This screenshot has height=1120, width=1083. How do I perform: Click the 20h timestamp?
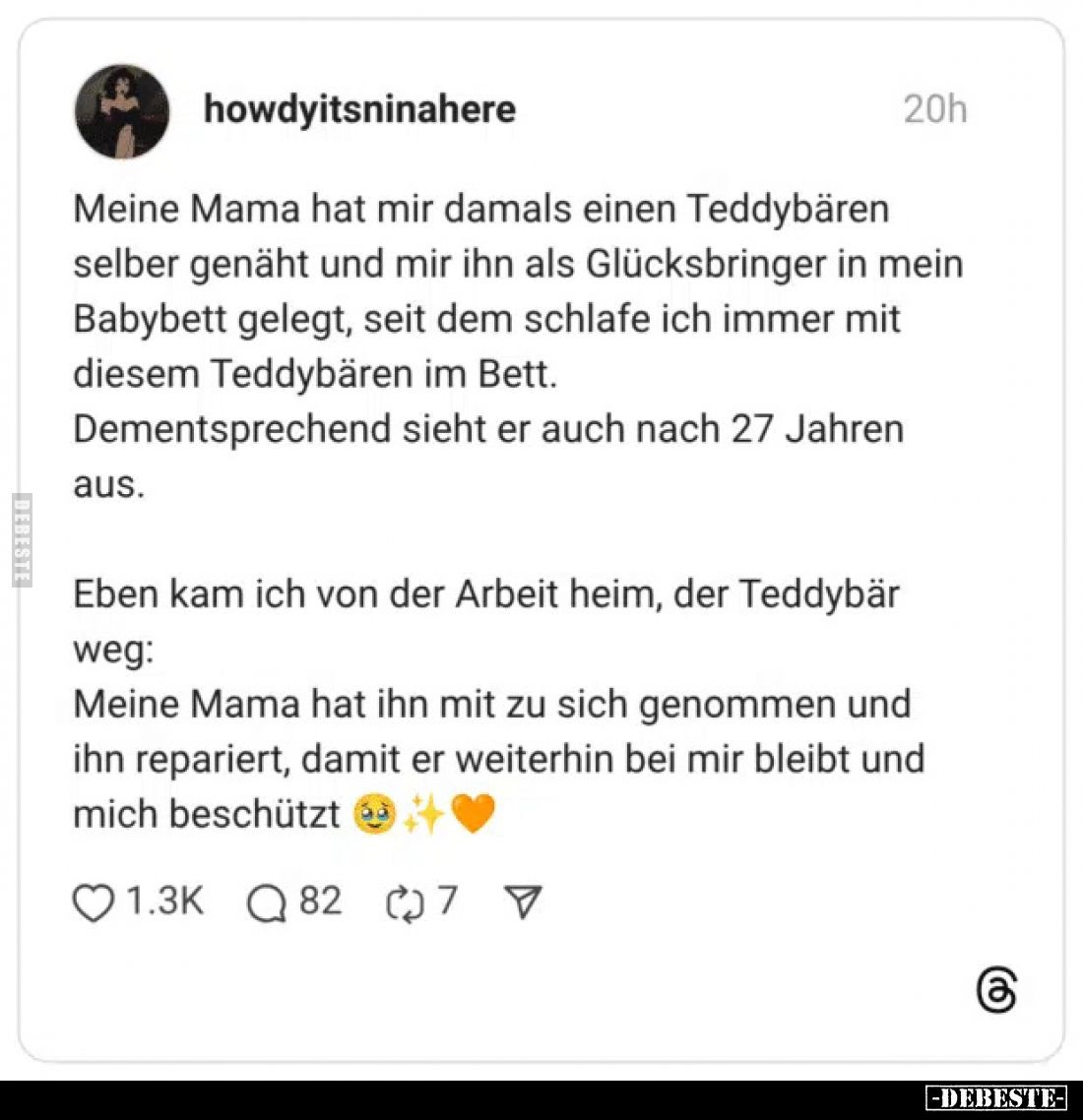point(934,108)
